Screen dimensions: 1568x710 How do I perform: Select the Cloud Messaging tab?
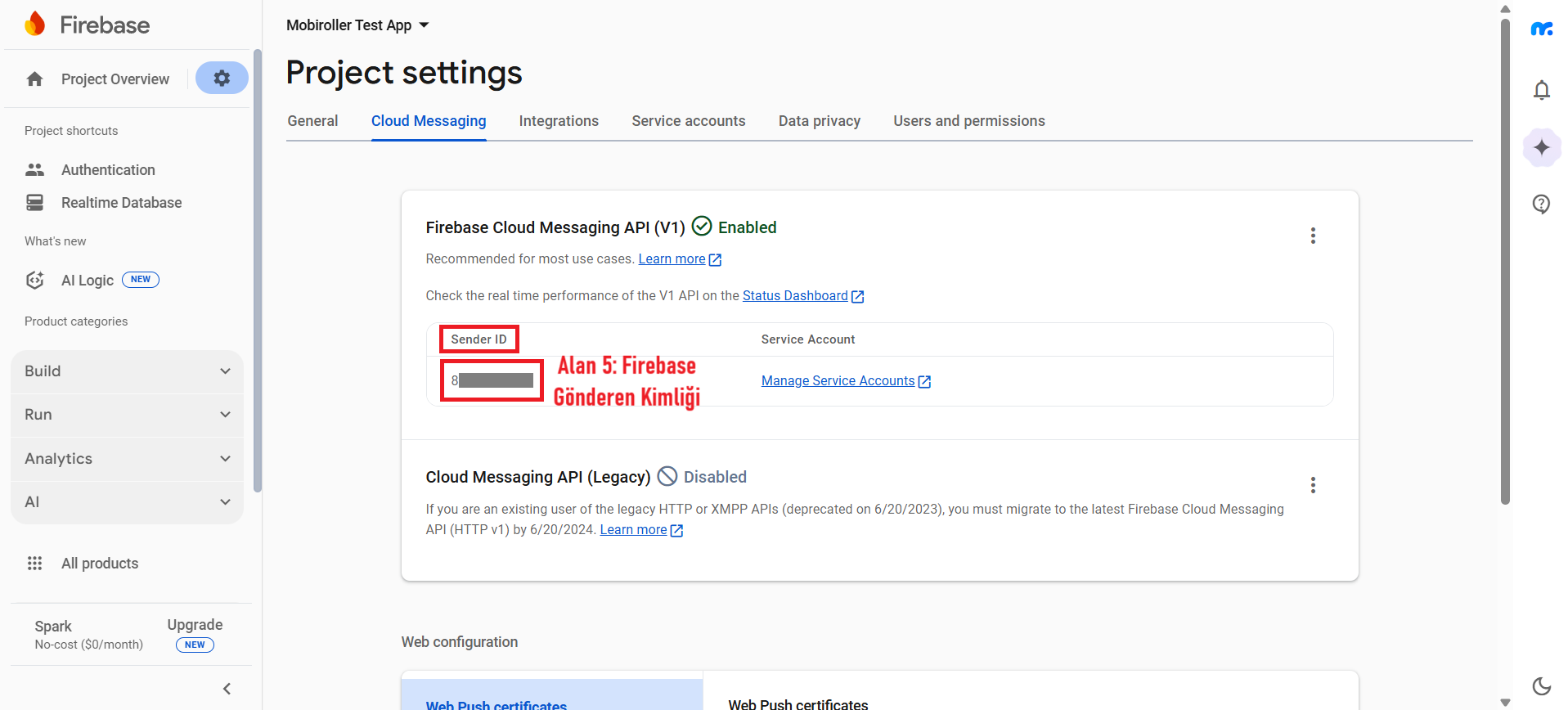(429, 121)
